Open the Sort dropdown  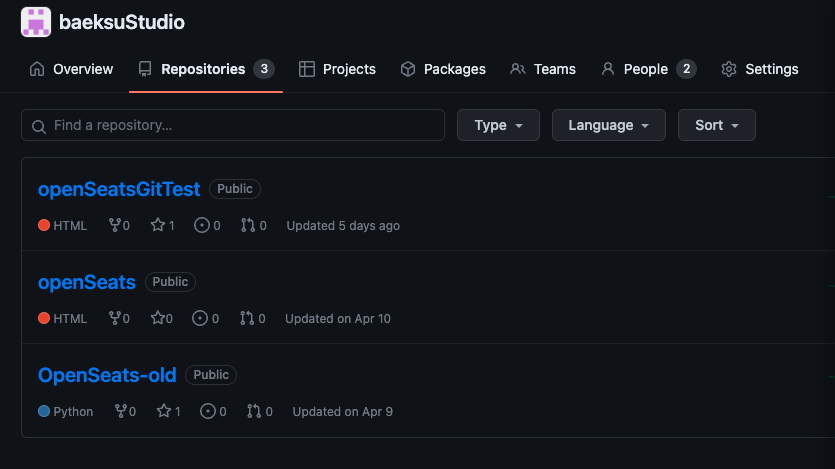pos(717,125)
